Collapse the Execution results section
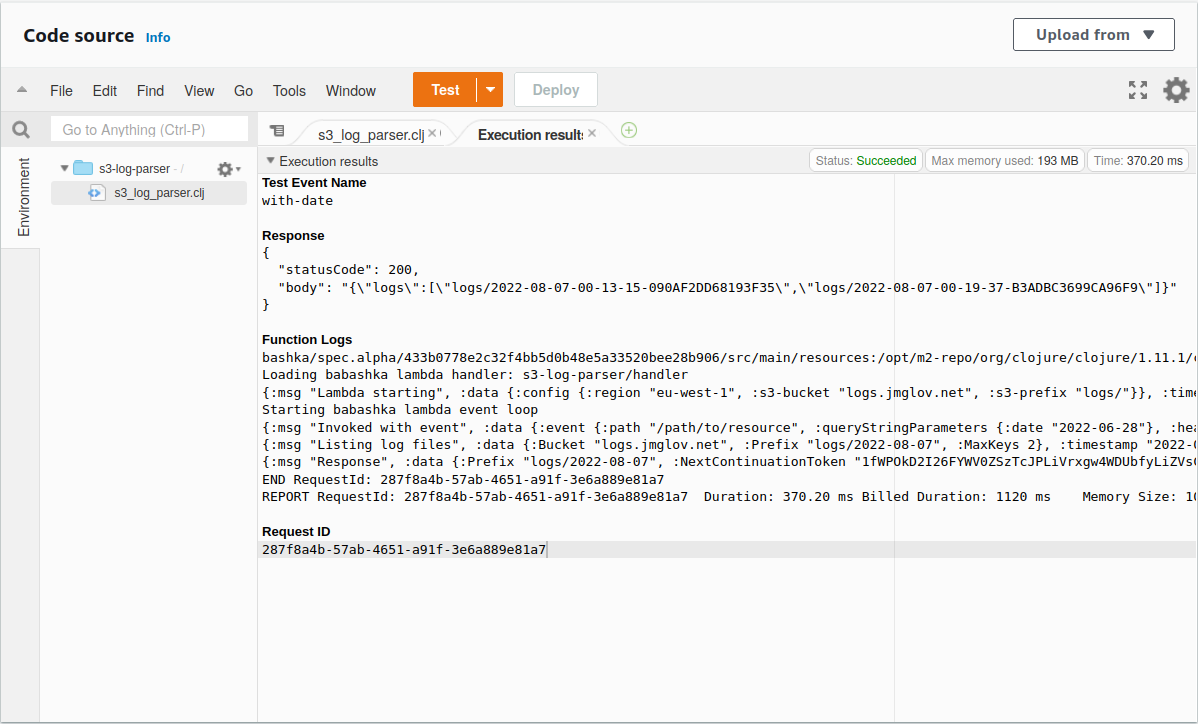Viewport: 1198px width, 724px height. (x=270, y=161)
